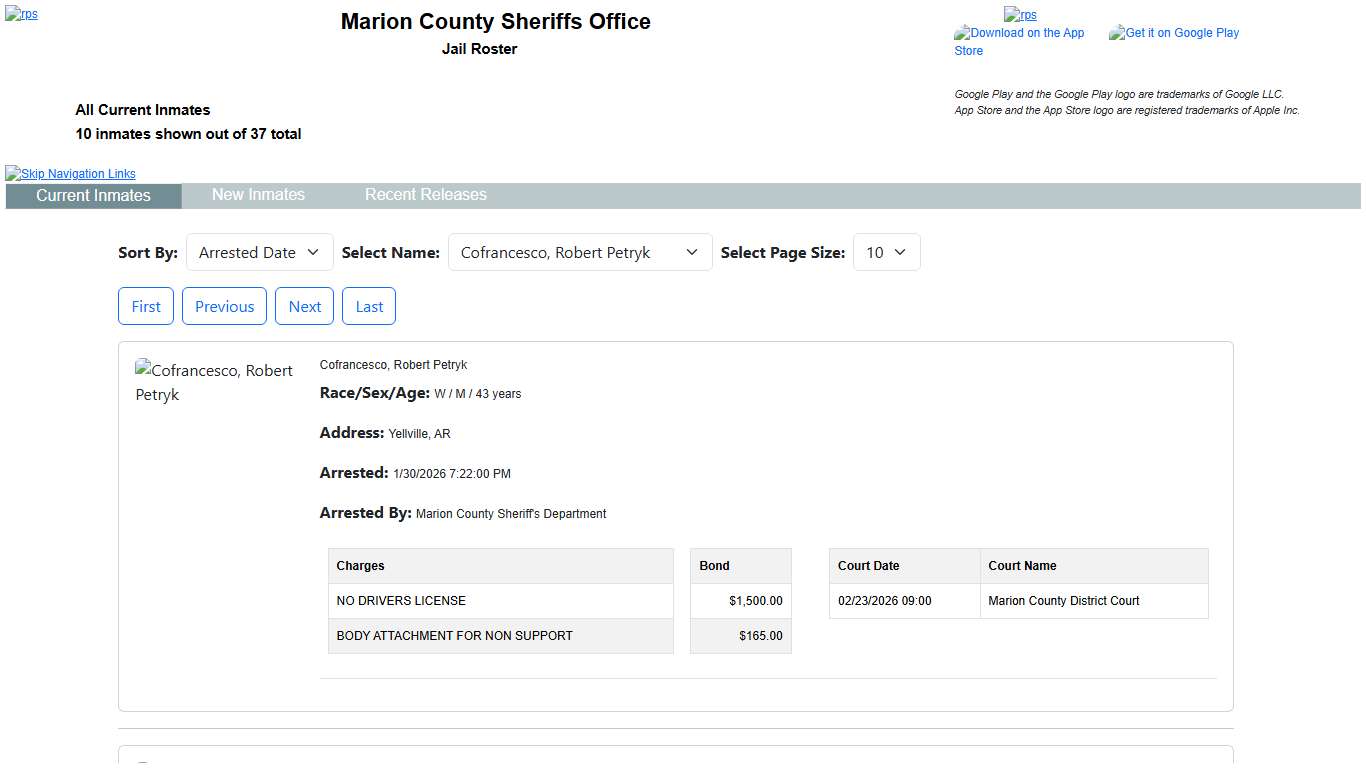Switch to the Current Inmates tab
Image resolution: width=1366 pixels, height=768 pixels.
point(93,196)
